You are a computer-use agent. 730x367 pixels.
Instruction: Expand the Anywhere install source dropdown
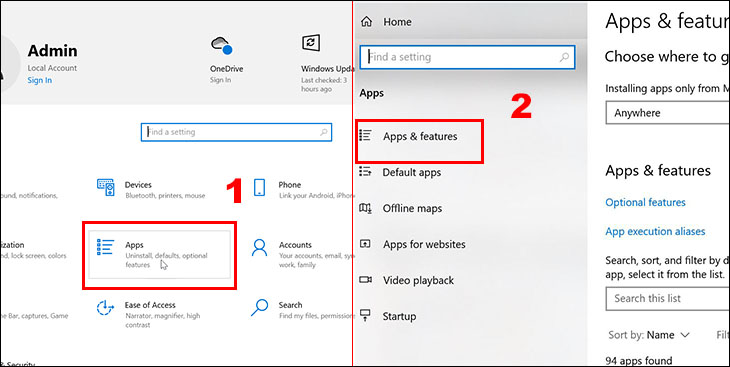pos(668,113)
